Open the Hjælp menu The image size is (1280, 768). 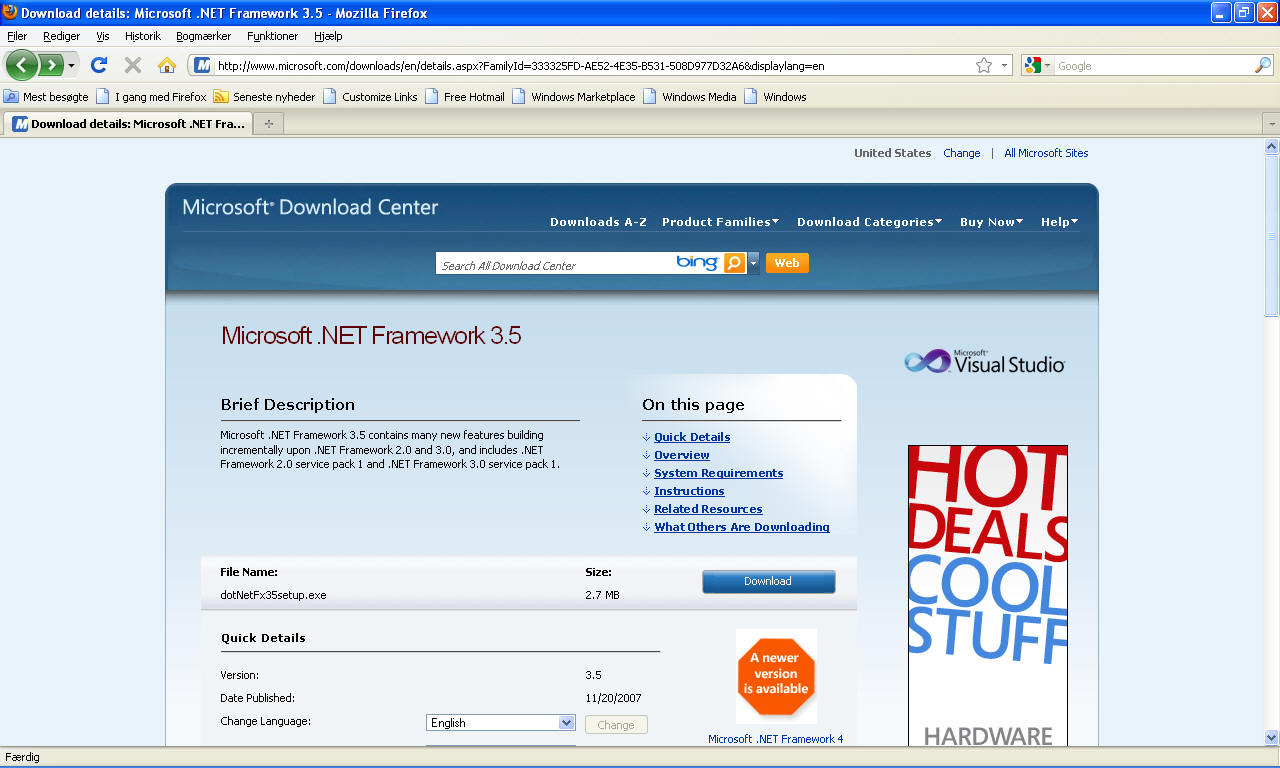(x=328, y=36)
